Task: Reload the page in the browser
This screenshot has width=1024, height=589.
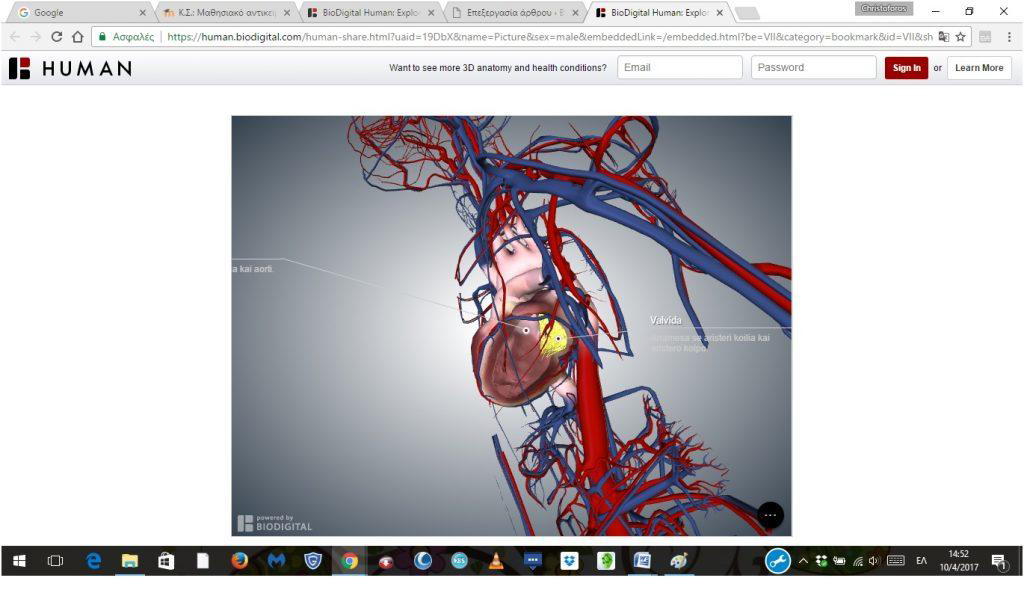Action: point(56,36)
